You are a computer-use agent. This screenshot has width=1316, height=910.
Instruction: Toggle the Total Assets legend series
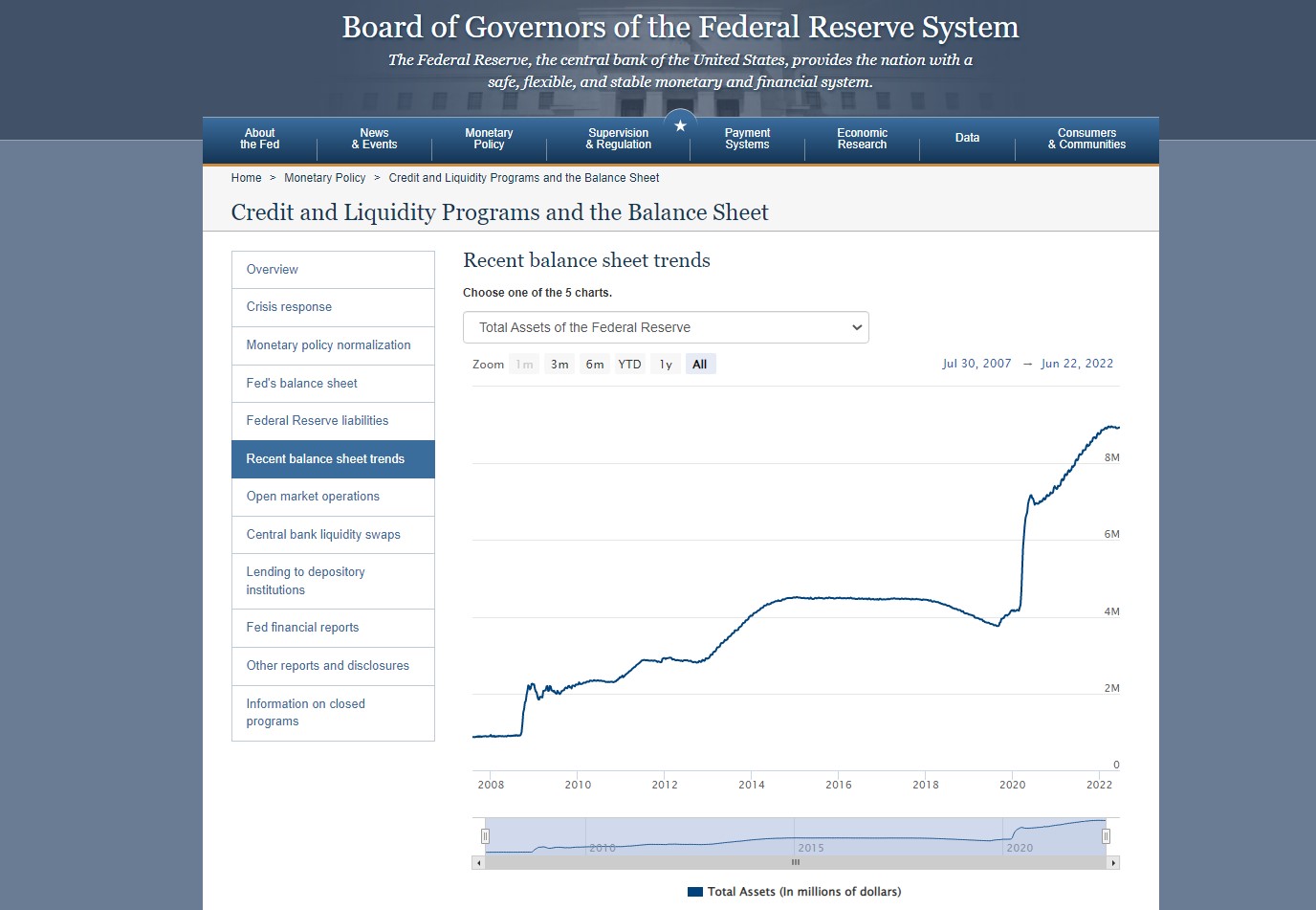[x=795, y=892]
